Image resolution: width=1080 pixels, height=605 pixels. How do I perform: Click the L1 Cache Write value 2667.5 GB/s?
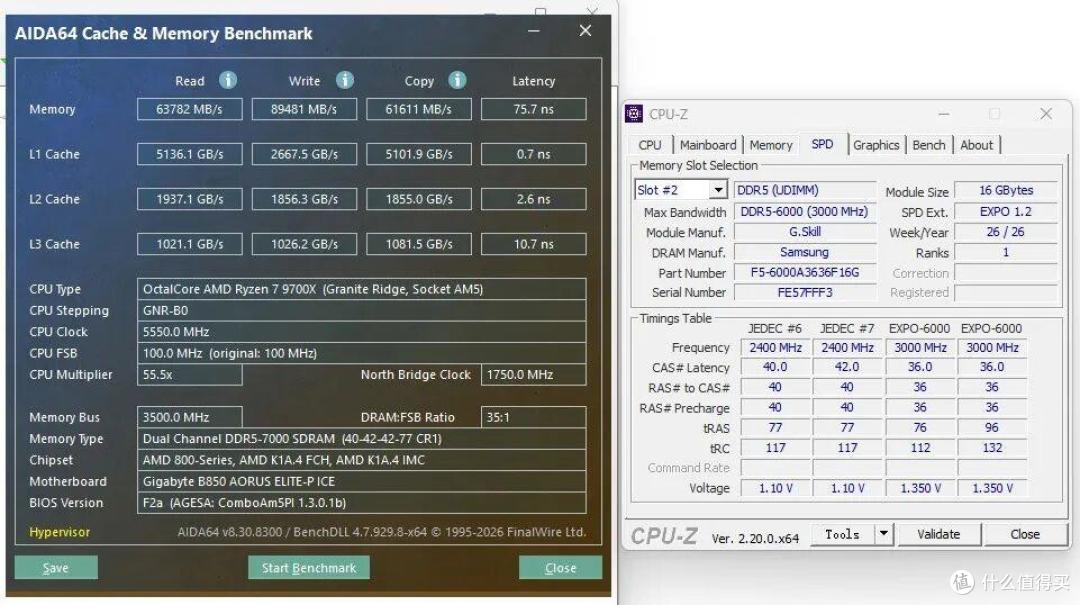(x=304, y=154)
